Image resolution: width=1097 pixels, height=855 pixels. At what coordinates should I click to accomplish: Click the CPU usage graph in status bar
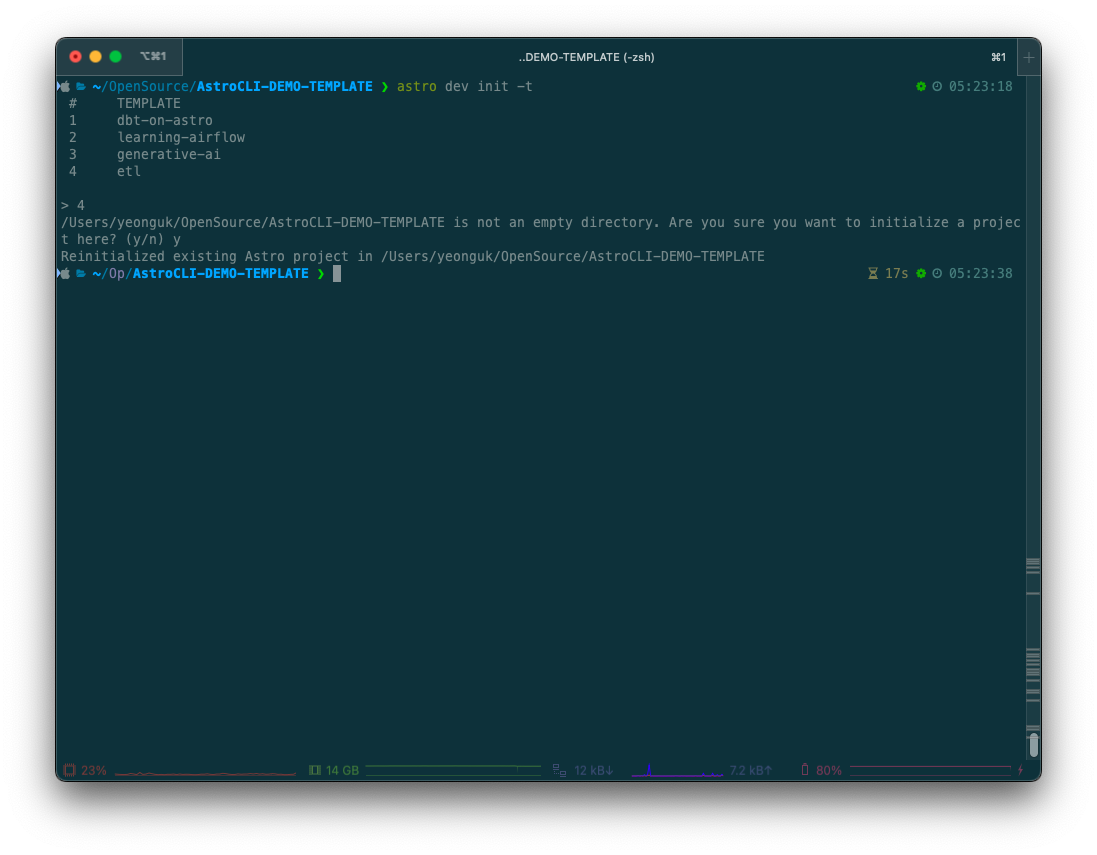tap(205, 773)
